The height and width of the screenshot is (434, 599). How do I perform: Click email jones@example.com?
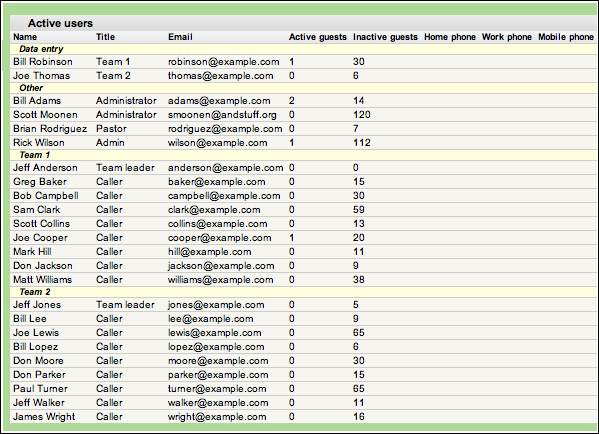(x=216, y=305)
